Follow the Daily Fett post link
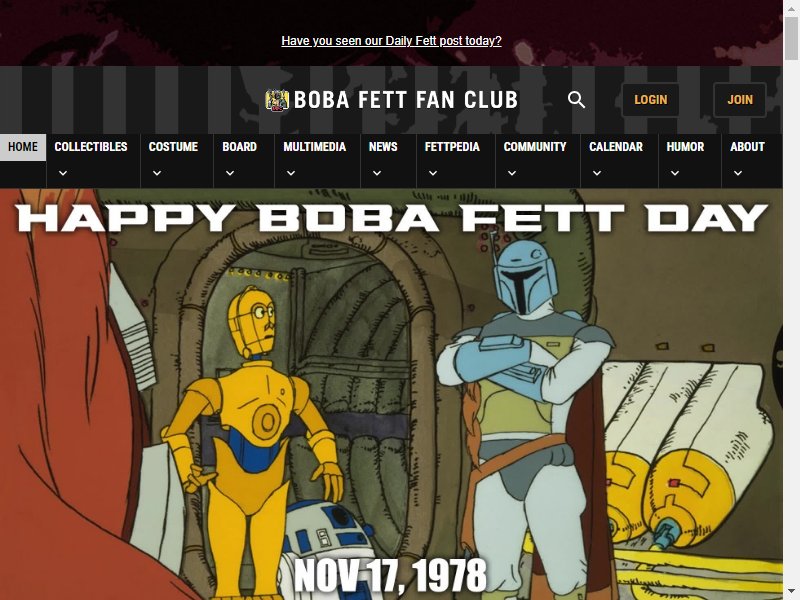 391,41
